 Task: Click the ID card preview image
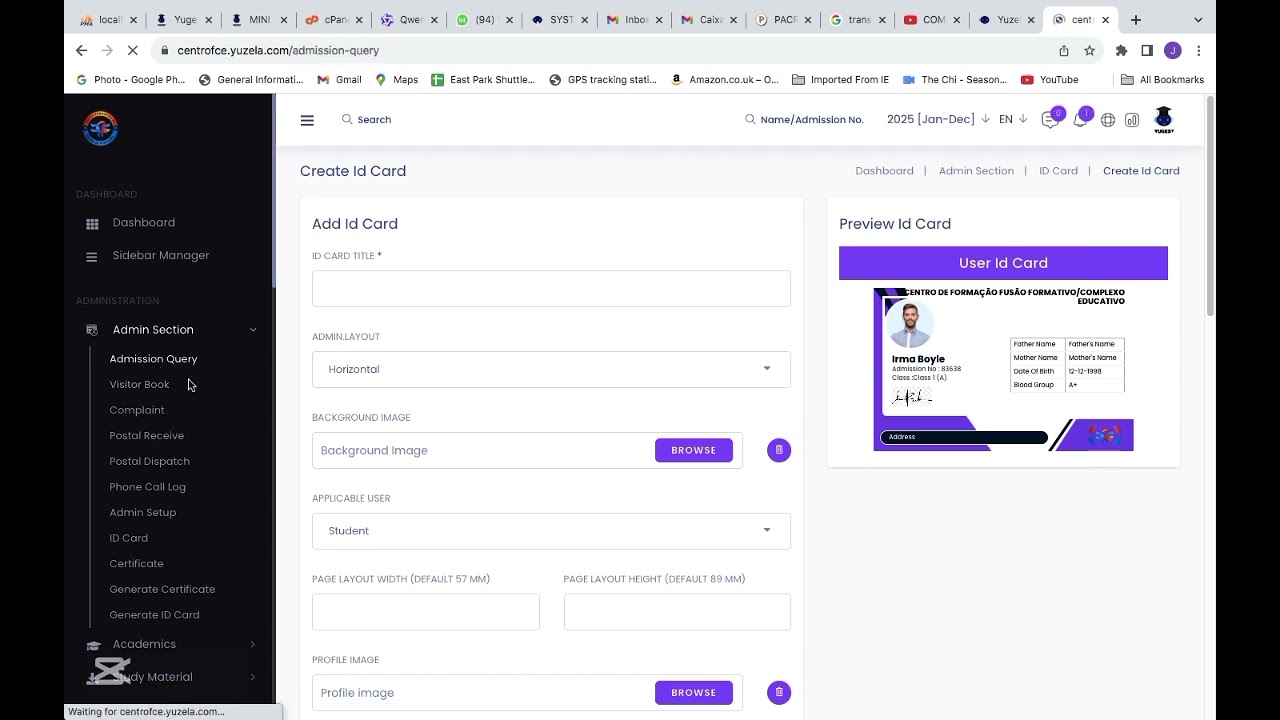(1003, 369)
